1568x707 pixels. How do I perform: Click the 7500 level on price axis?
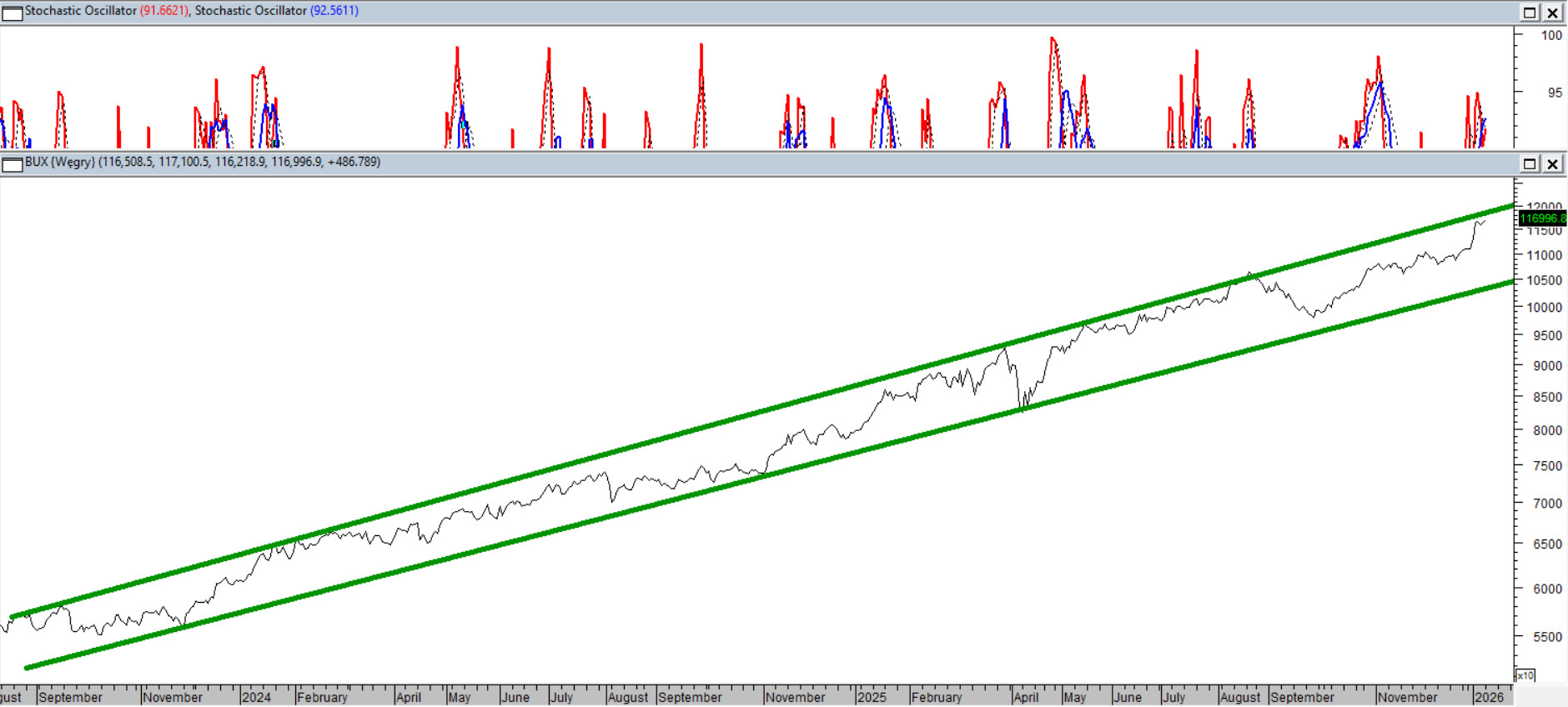coord(1546,466)
